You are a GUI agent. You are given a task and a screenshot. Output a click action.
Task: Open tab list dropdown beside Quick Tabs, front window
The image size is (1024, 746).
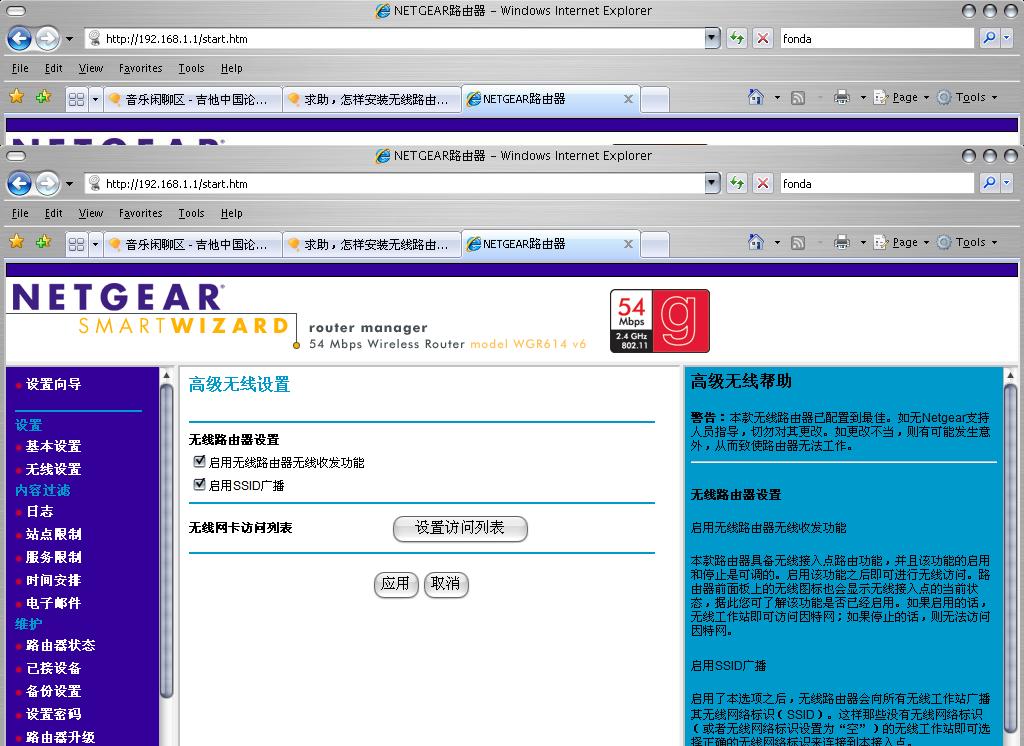click(96, 243)
